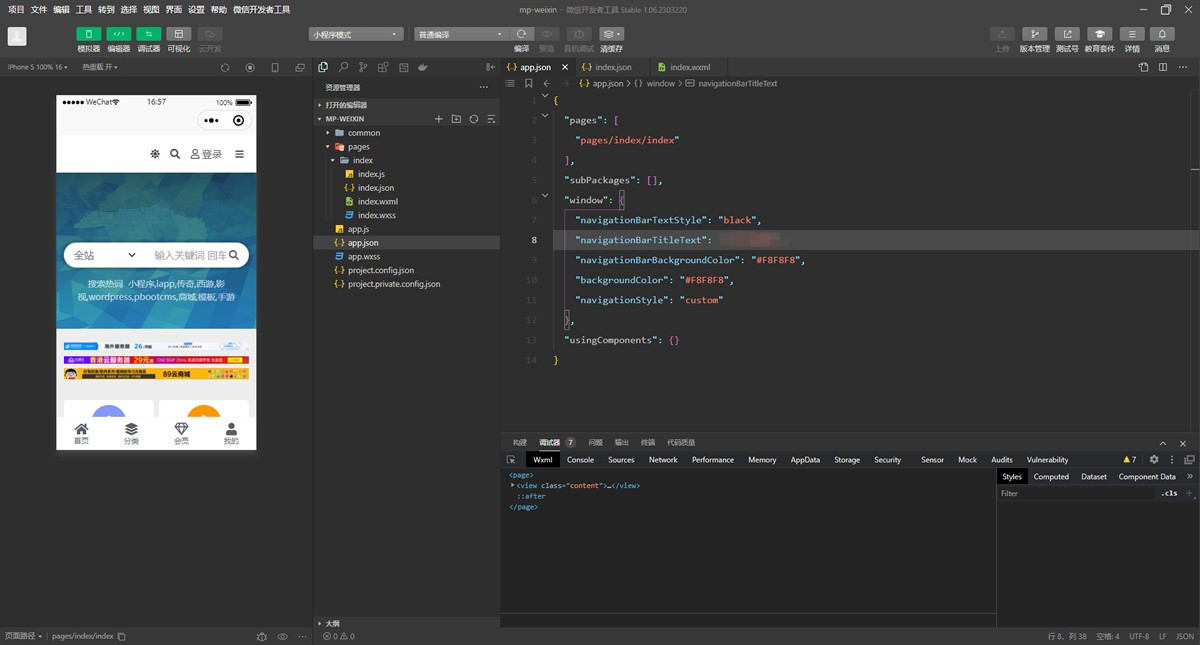
Task: Toggle the 调试器 debugger panel button
Action: 148,34
